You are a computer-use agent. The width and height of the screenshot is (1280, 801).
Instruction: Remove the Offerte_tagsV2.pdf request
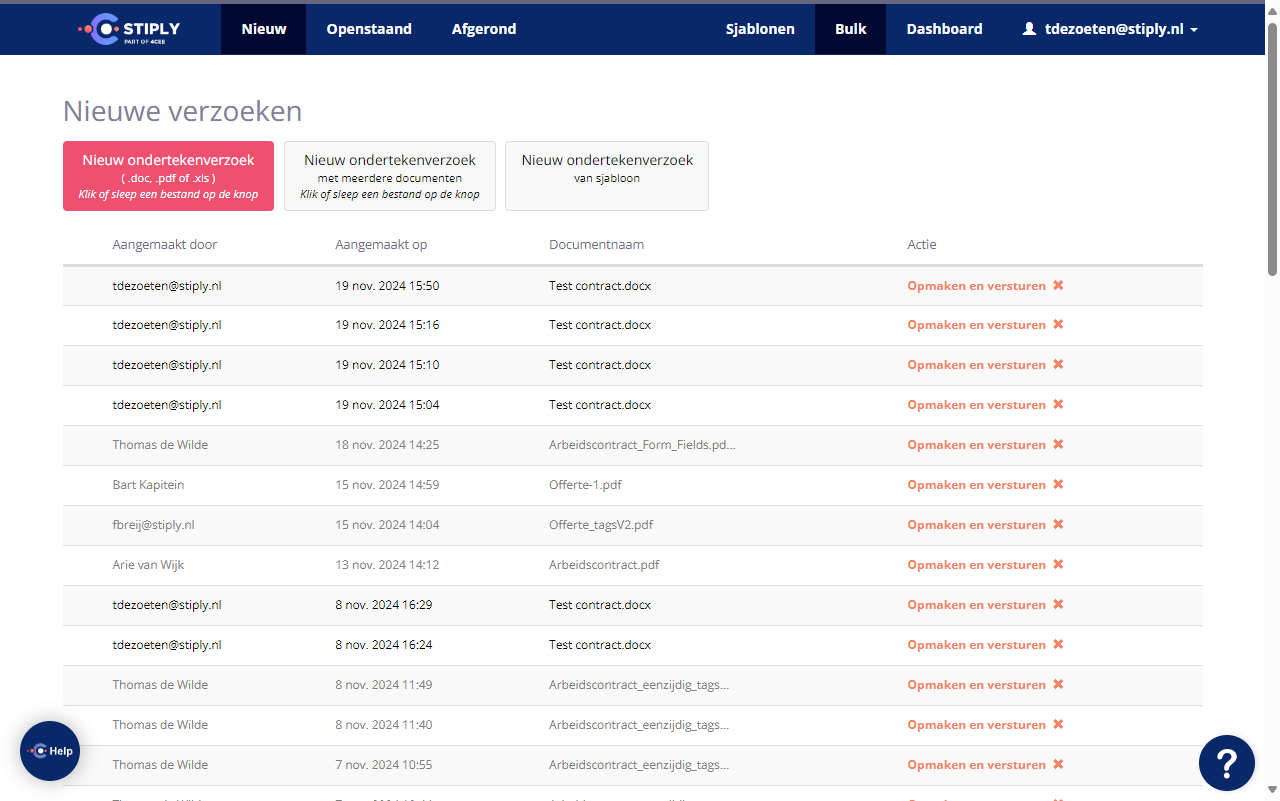coord(1058,525)
